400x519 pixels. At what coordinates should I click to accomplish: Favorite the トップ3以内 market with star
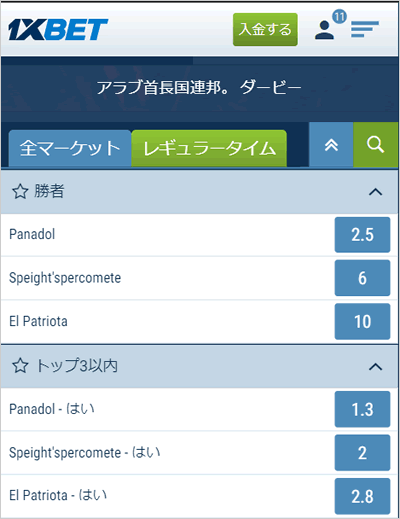[x=20, y=366]
